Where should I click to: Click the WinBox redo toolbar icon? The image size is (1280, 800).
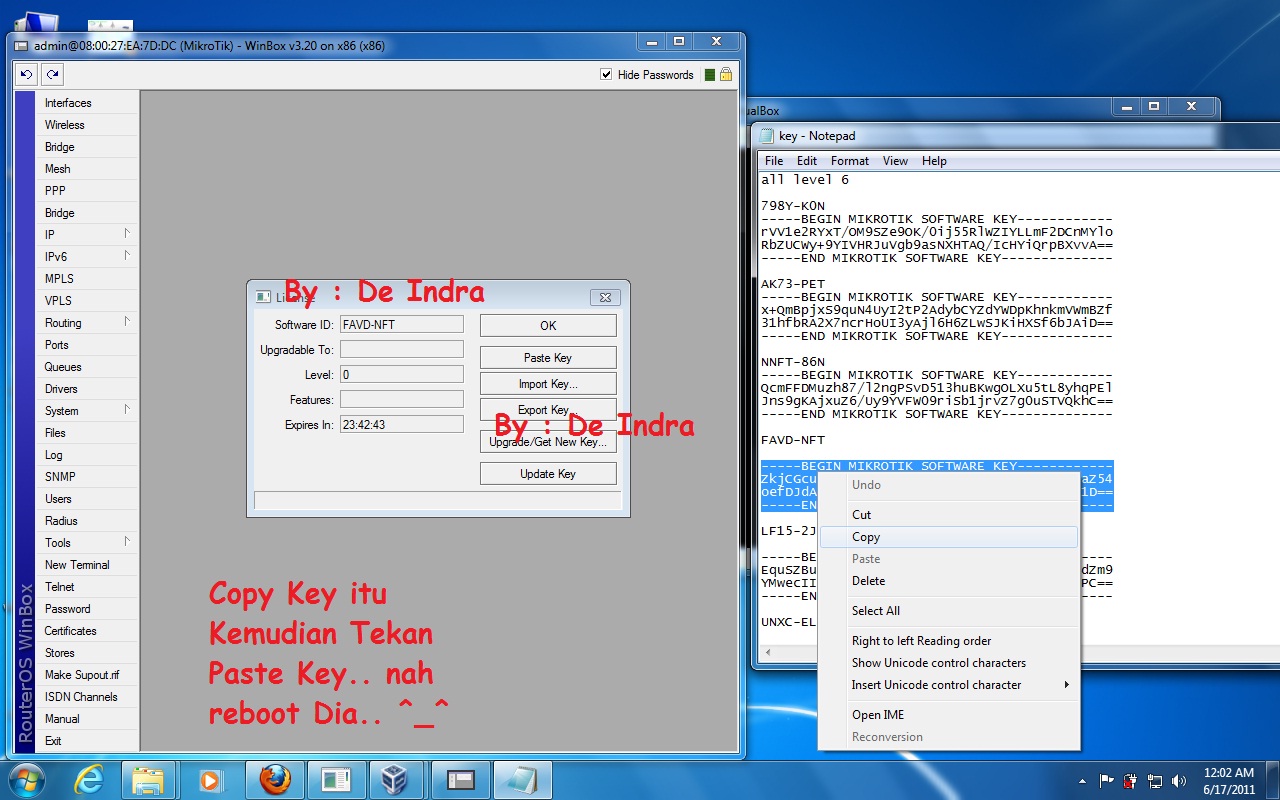coord(52,75)
